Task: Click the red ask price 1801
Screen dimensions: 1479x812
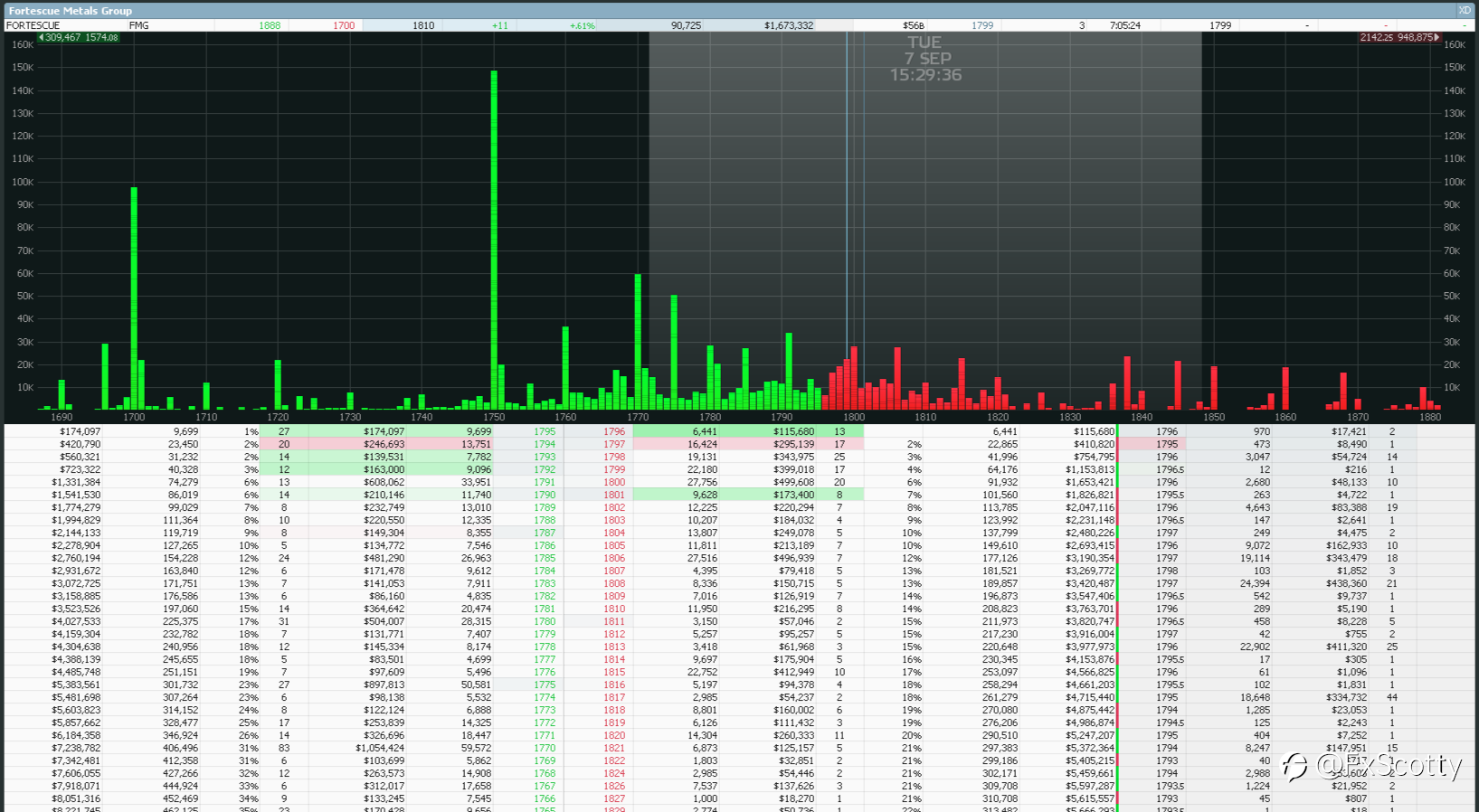Action: tap(614, 495)
